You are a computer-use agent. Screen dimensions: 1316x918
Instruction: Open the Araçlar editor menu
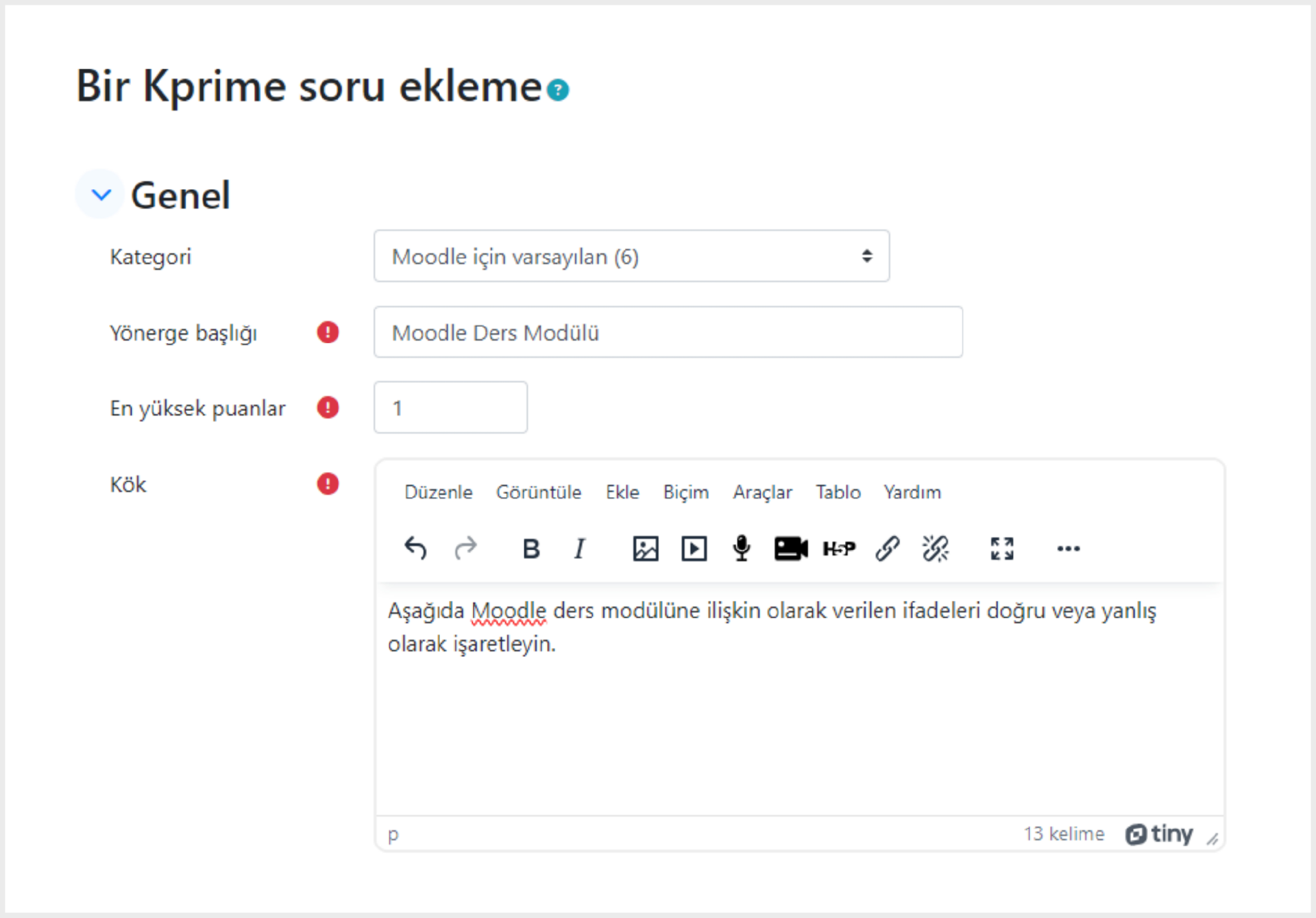click(x=762, y=492)
